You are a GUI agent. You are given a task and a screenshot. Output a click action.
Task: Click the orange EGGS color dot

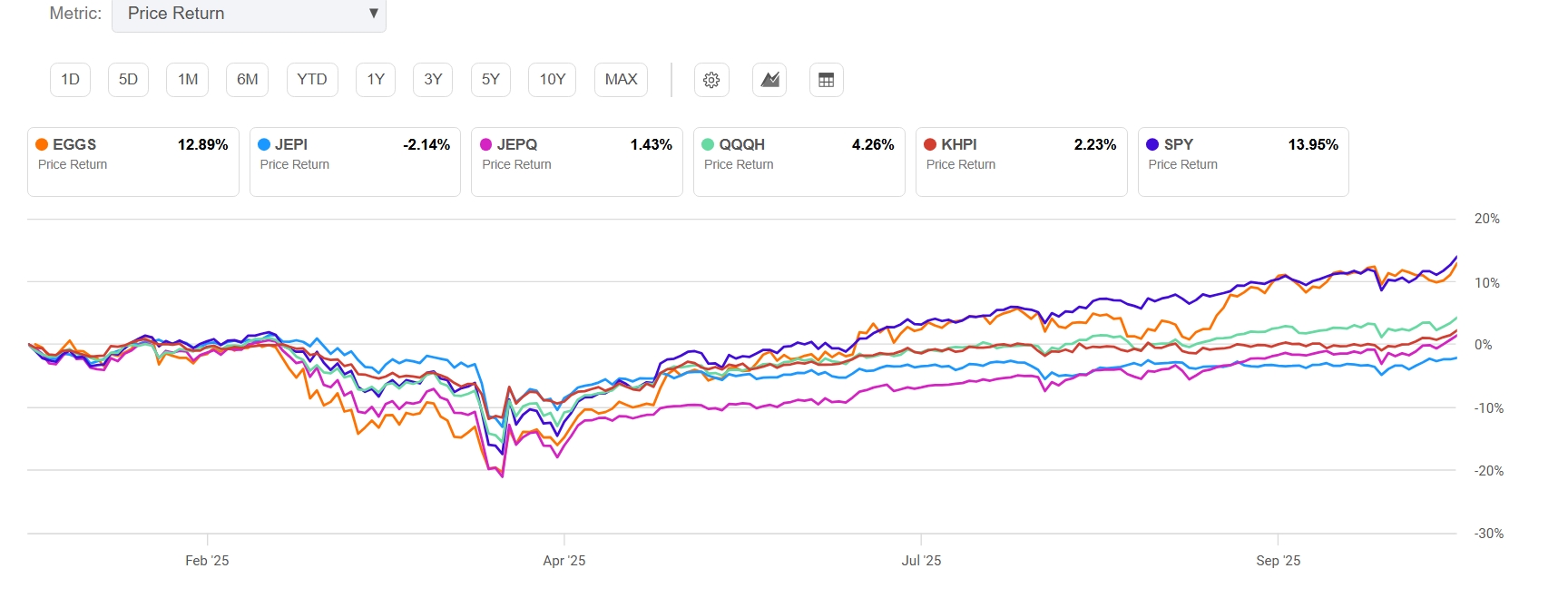click(x=42, y=144)
